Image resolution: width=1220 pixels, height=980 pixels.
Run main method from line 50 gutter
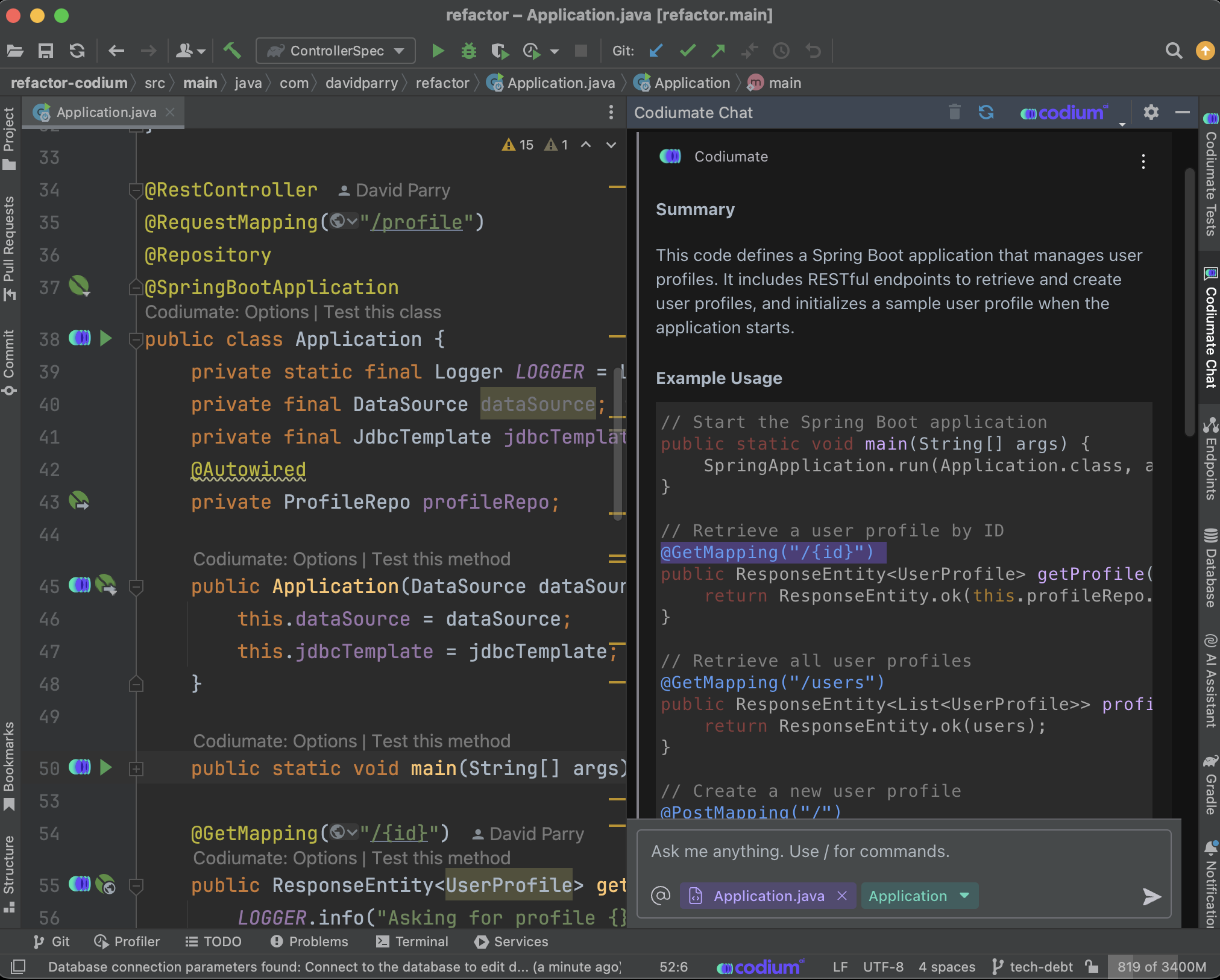point(106,767)
